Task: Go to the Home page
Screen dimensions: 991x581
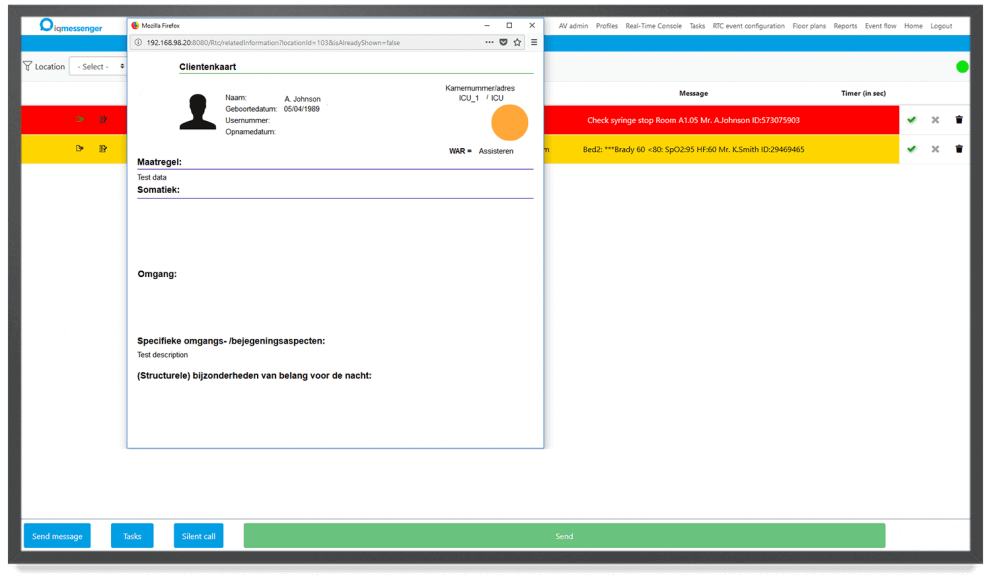Action: coord(913,26)
